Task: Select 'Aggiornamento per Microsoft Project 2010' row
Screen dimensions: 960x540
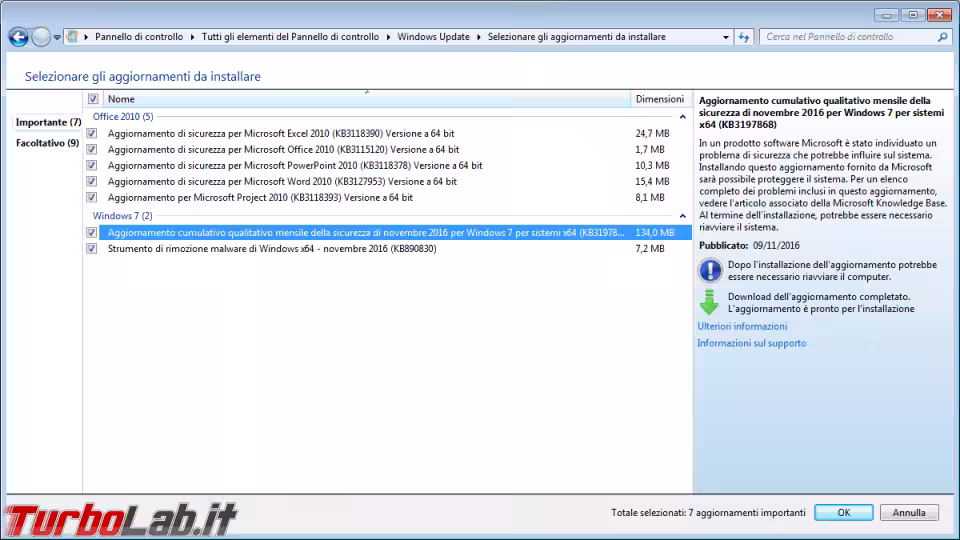Action: tap(260, 197)
